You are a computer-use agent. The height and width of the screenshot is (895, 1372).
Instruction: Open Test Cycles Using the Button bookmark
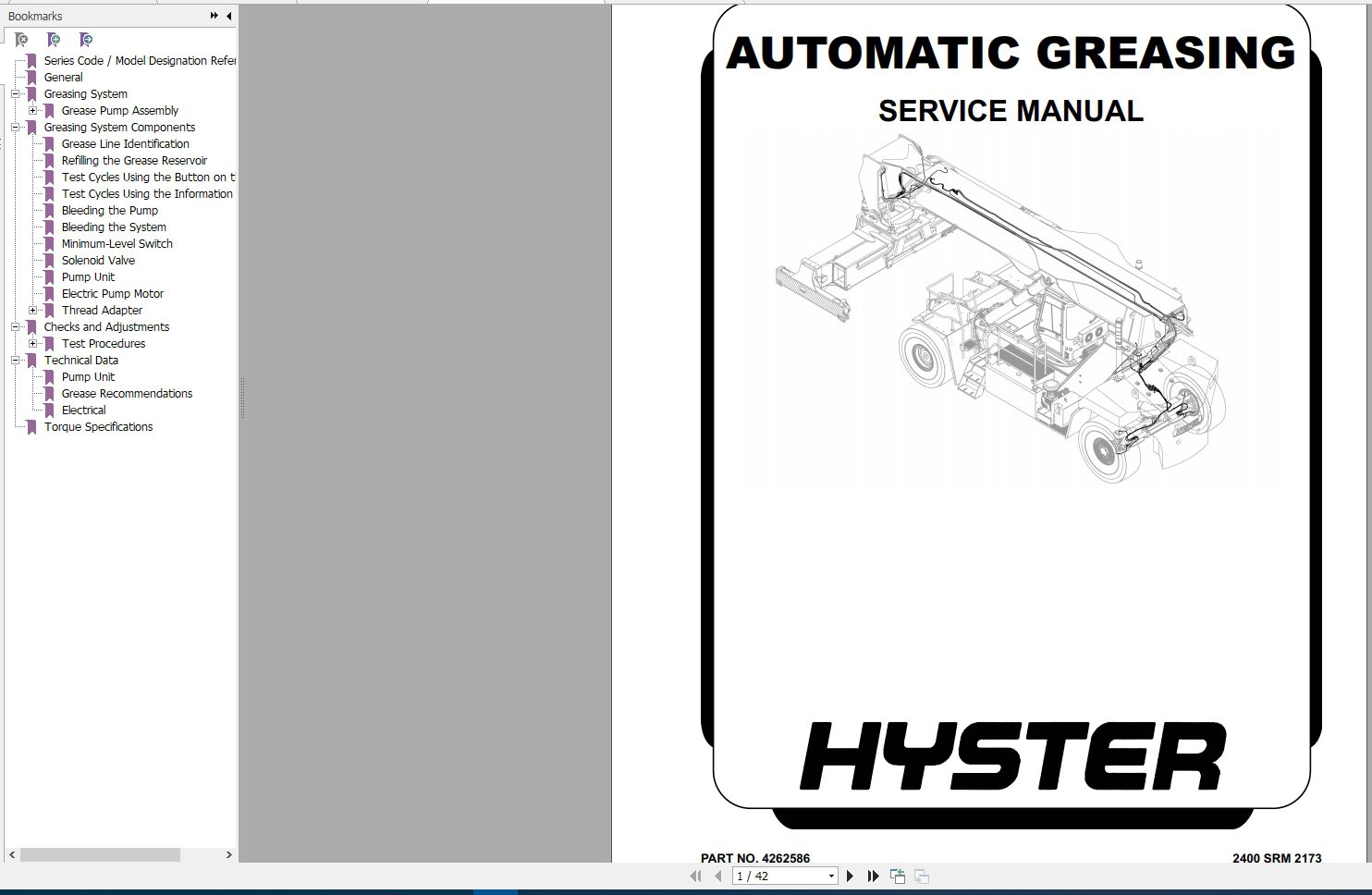click(149, 178)
